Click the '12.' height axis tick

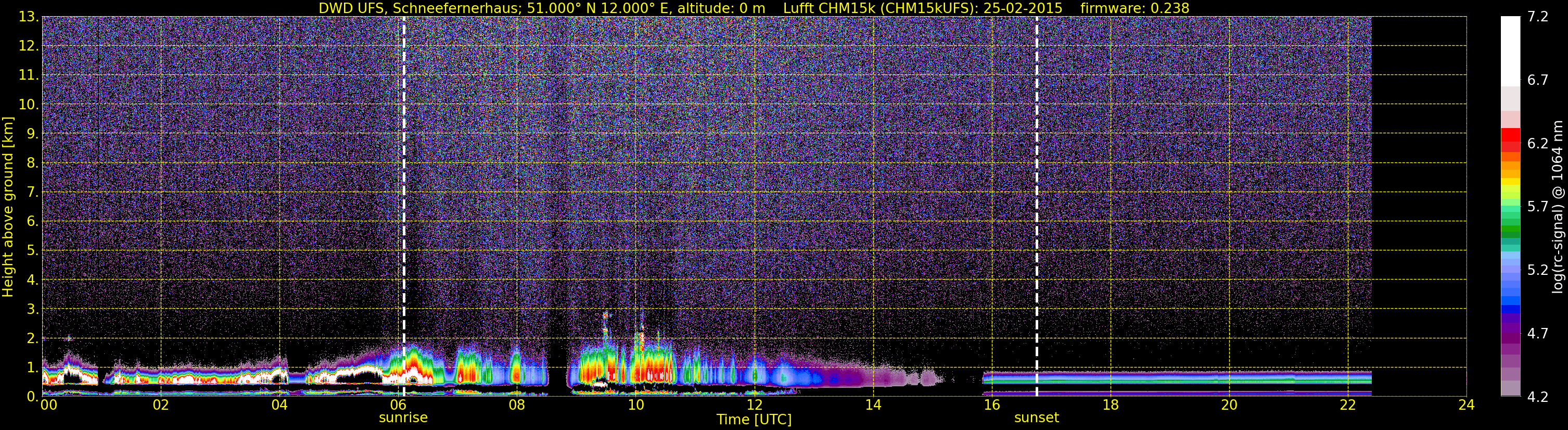click(28, 46)
